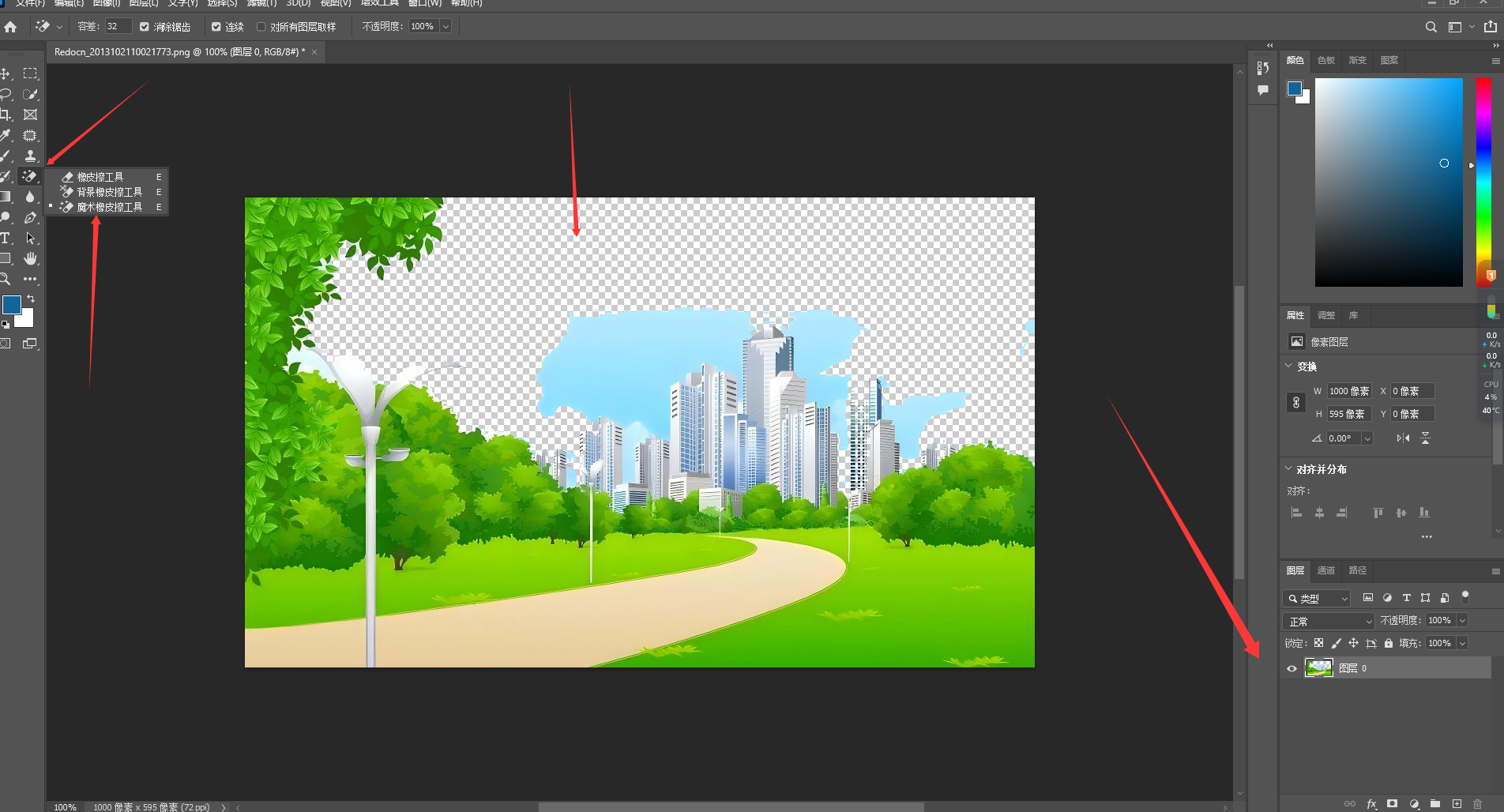Collapse the 变换 section

[1288, 366]
